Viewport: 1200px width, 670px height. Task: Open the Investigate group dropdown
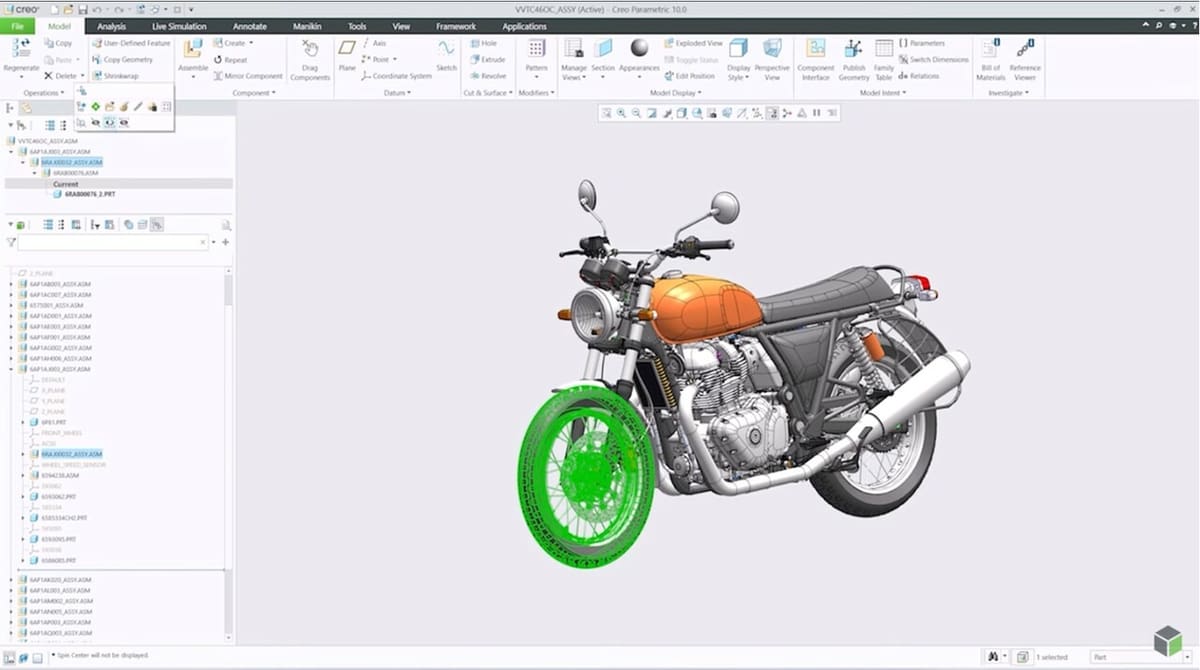(x=1008, y=93)
